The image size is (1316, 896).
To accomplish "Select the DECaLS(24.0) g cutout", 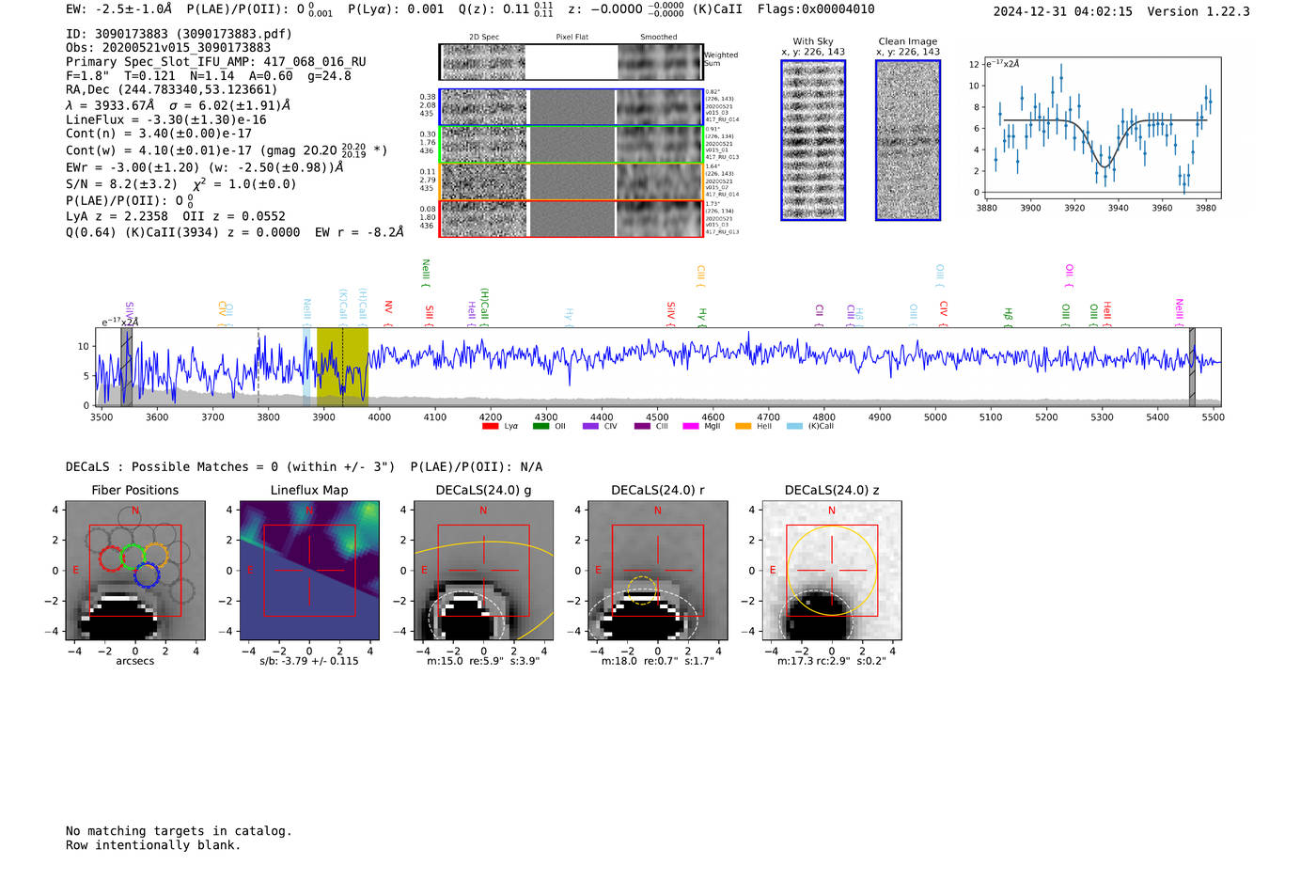I will click(483, 571).
